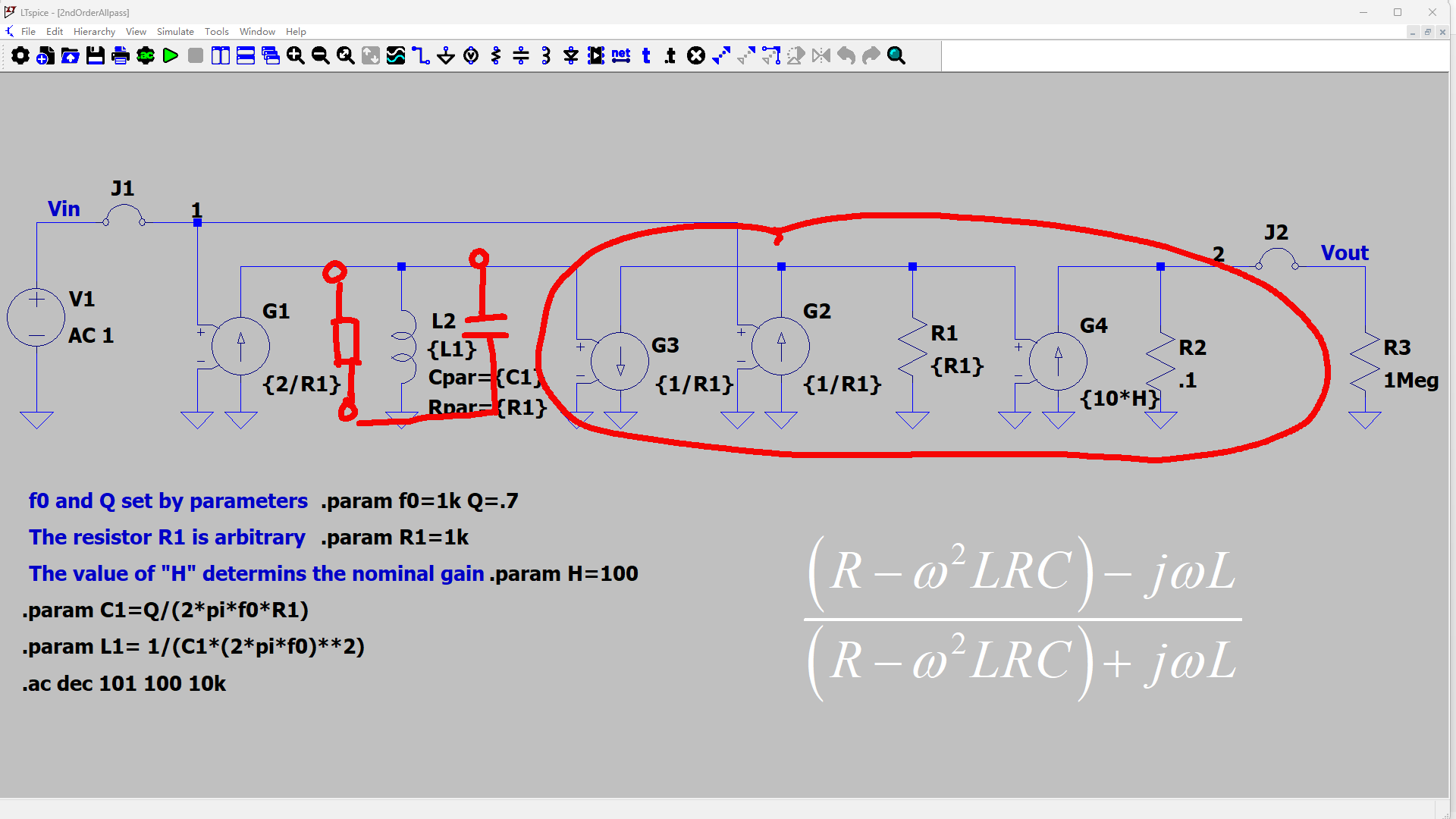Place a Ground symbol

[446, 55]
